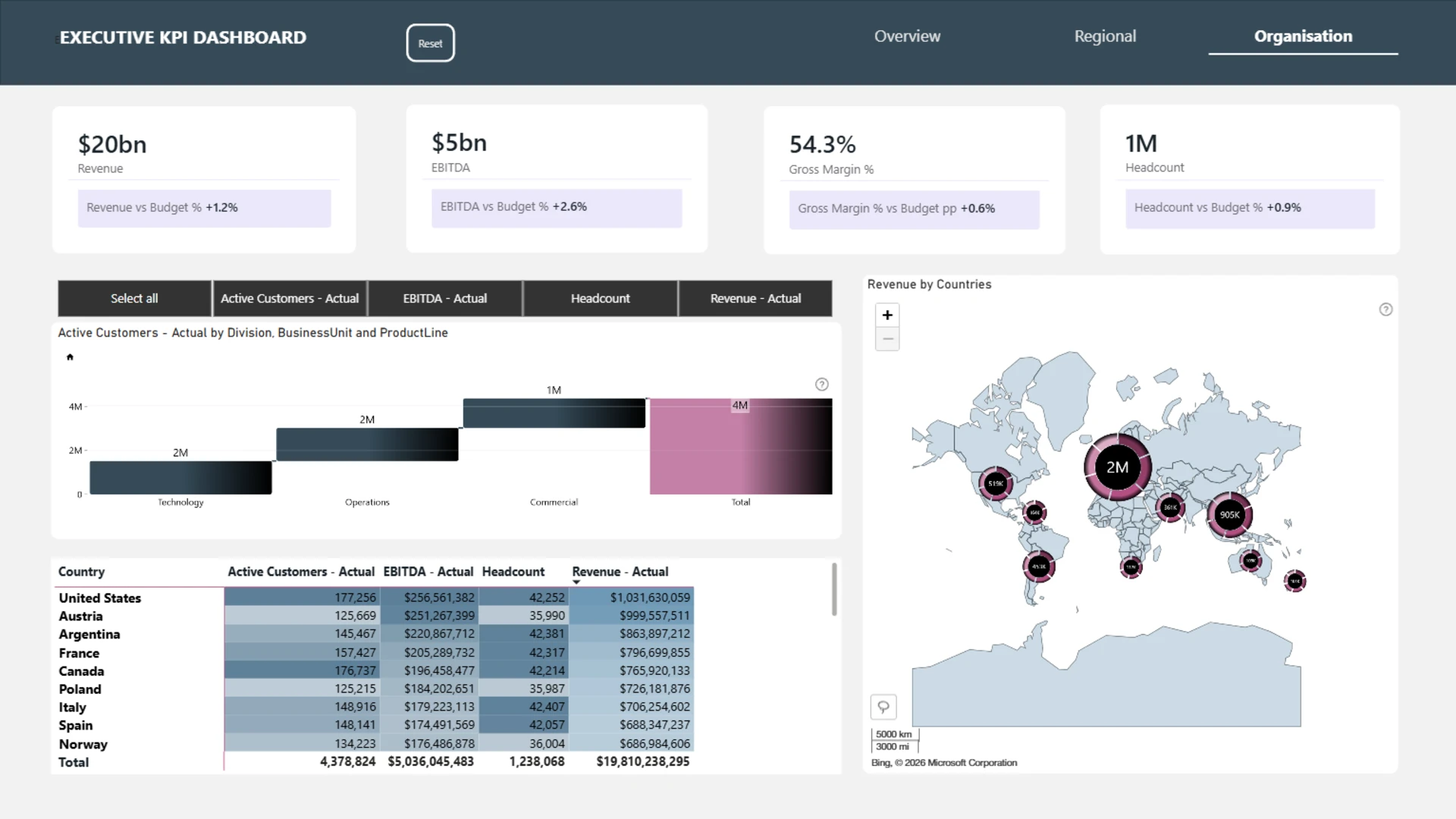Click the drill-up home icon in chart
This screenshot has width=1456, height=819.
point(70,357)
